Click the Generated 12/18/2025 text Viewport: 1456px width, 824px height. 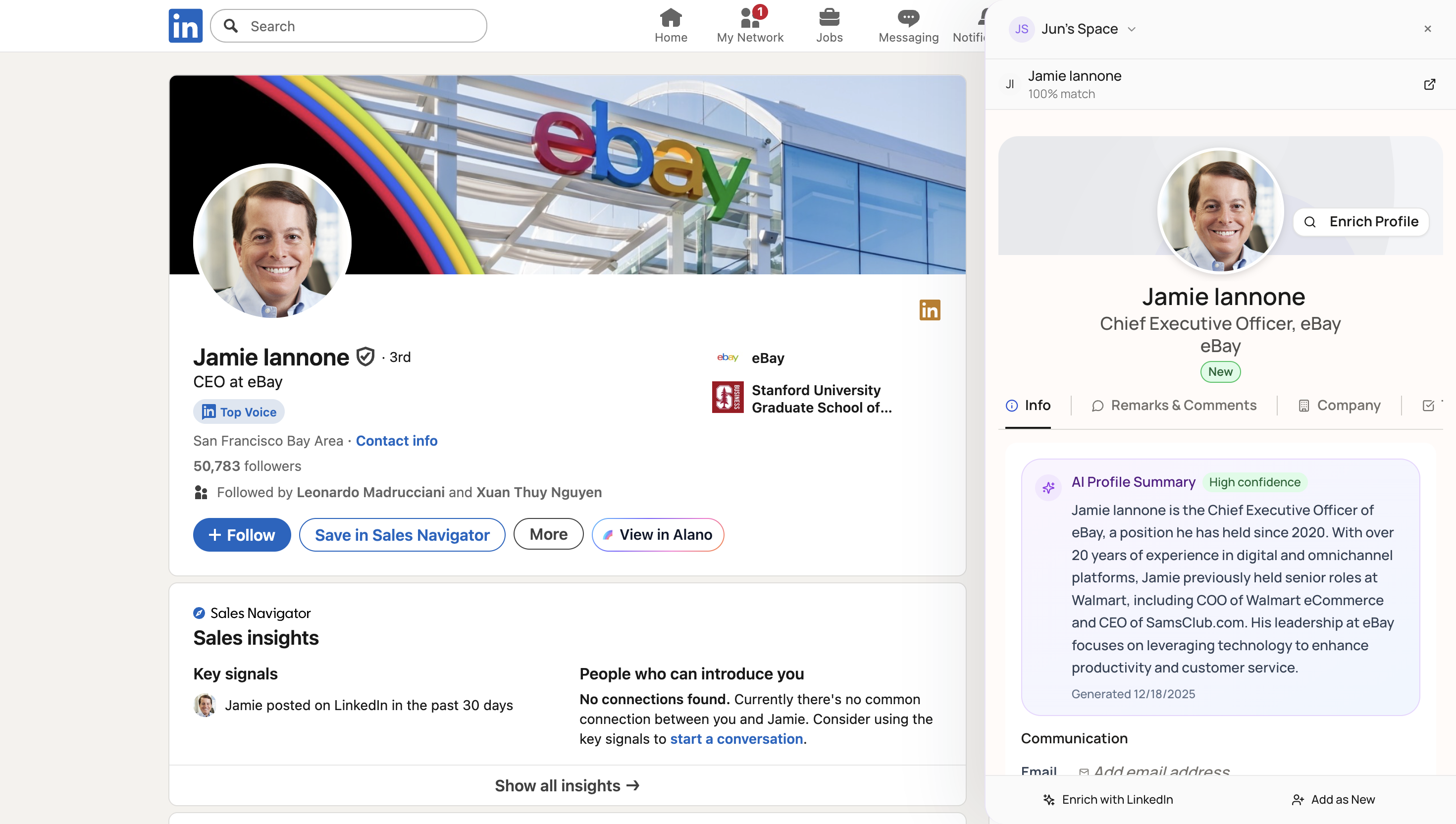click(1133, 694)
